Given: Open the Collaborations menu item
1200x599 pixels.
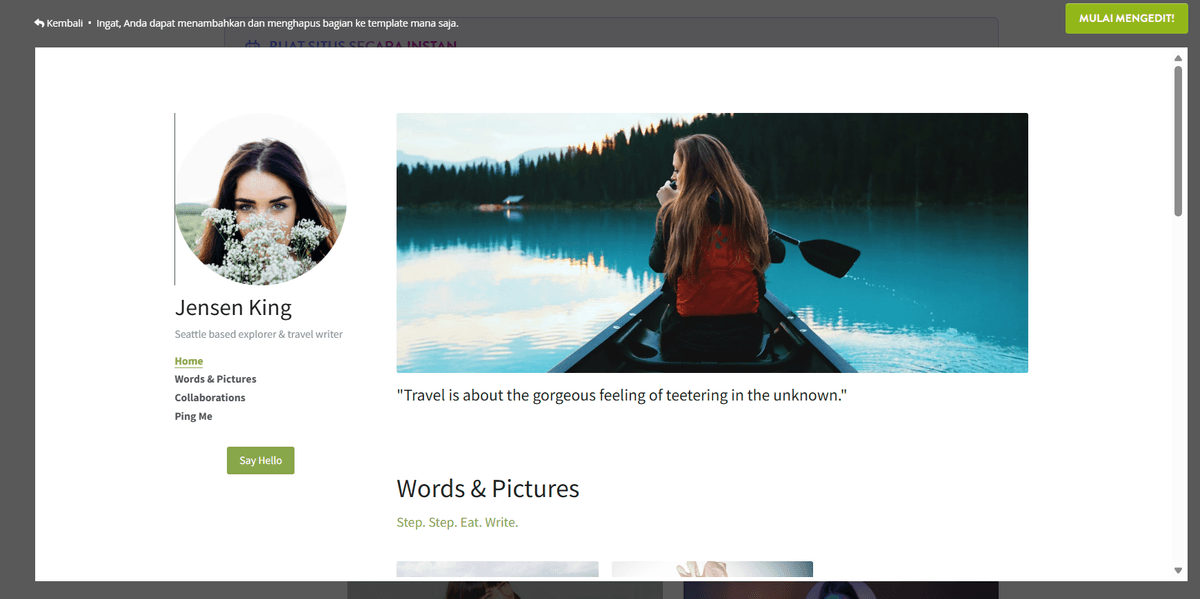Looking at the screenshot, I should tap(210, 398).
